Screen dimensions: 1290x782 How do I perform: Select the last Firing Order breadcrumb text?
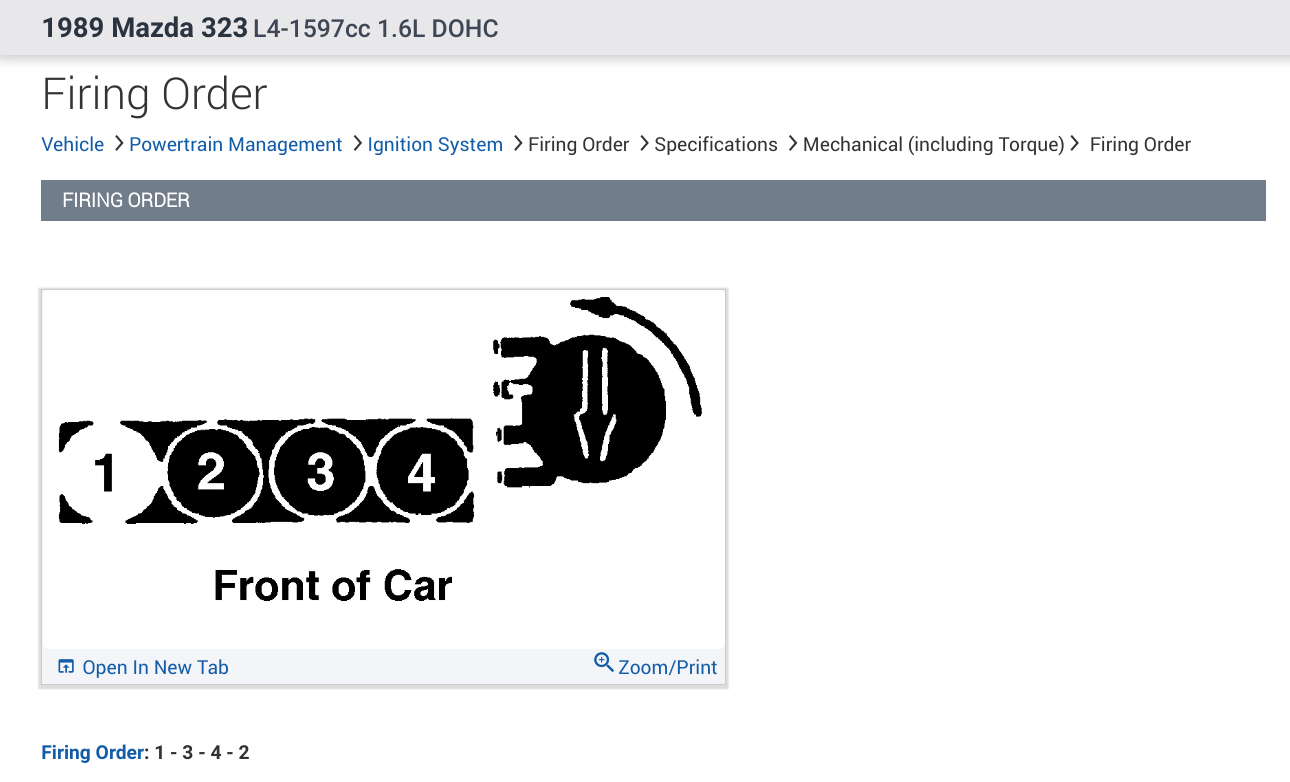pyautogui.click(x=1140, y=144)
